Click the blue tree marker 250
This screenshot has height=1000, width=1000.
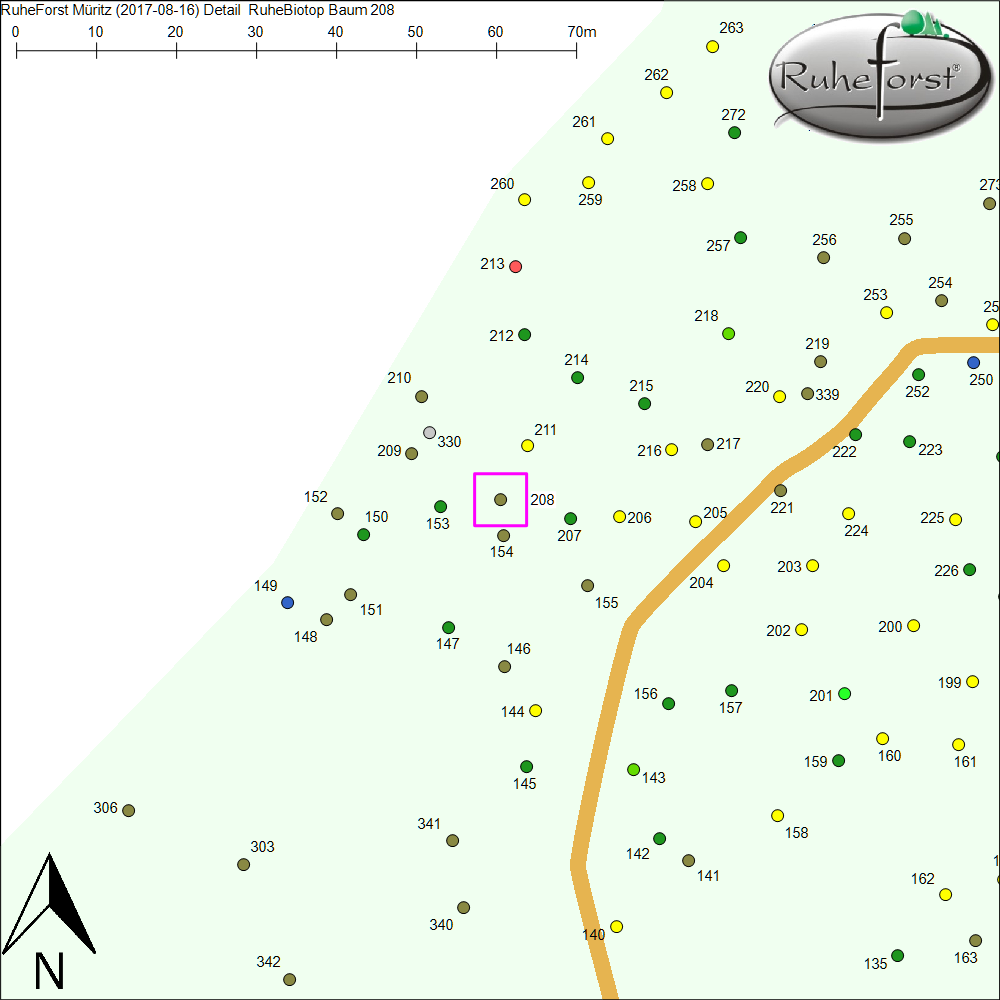click(x=973, y=362)
